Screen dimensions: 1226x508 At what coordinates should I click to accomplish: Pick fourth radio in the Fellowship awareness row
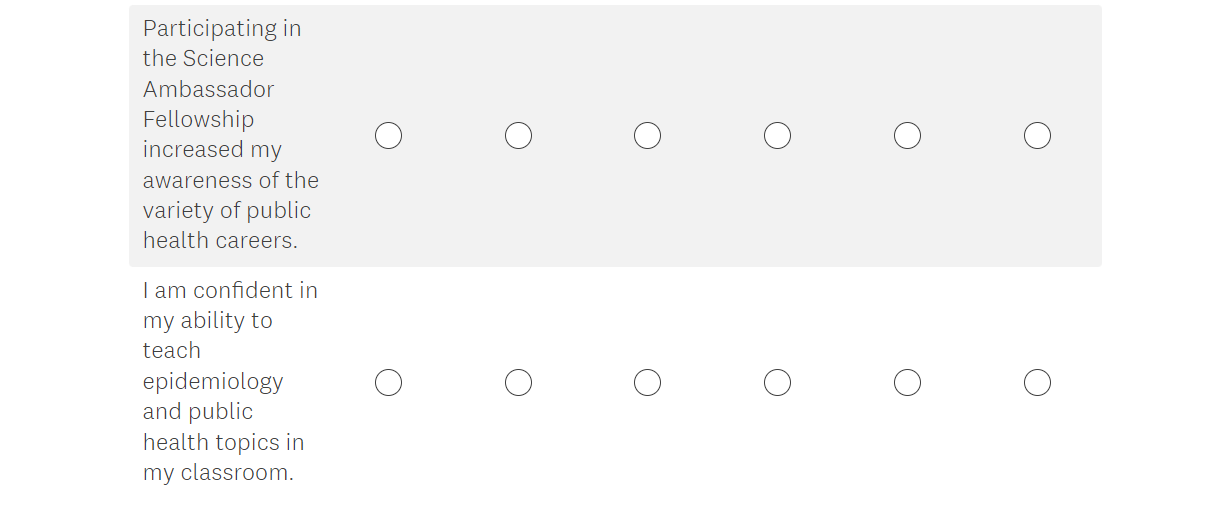777,136
